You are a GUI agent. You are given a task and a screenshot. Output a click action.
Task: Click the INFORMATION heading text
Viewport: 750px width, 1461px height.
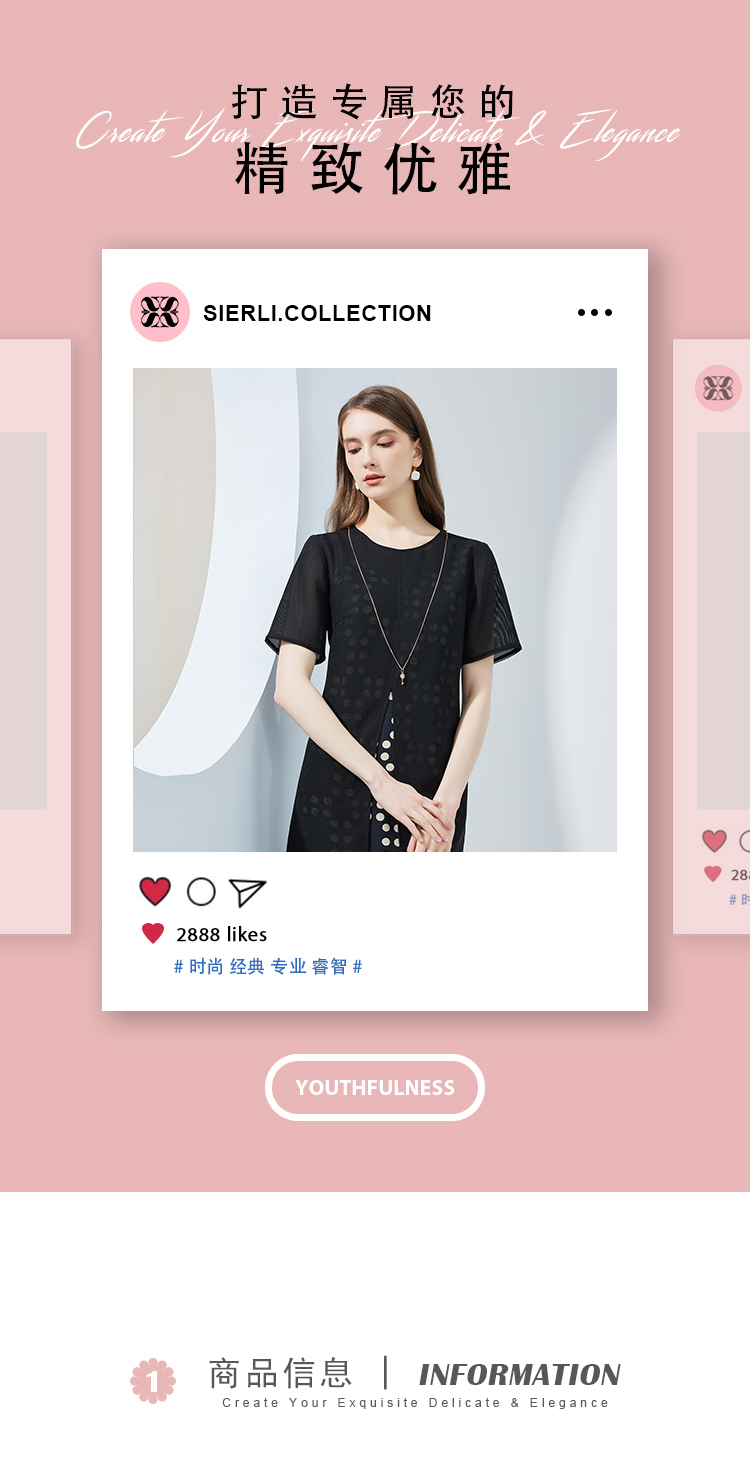coord(520,1374)
